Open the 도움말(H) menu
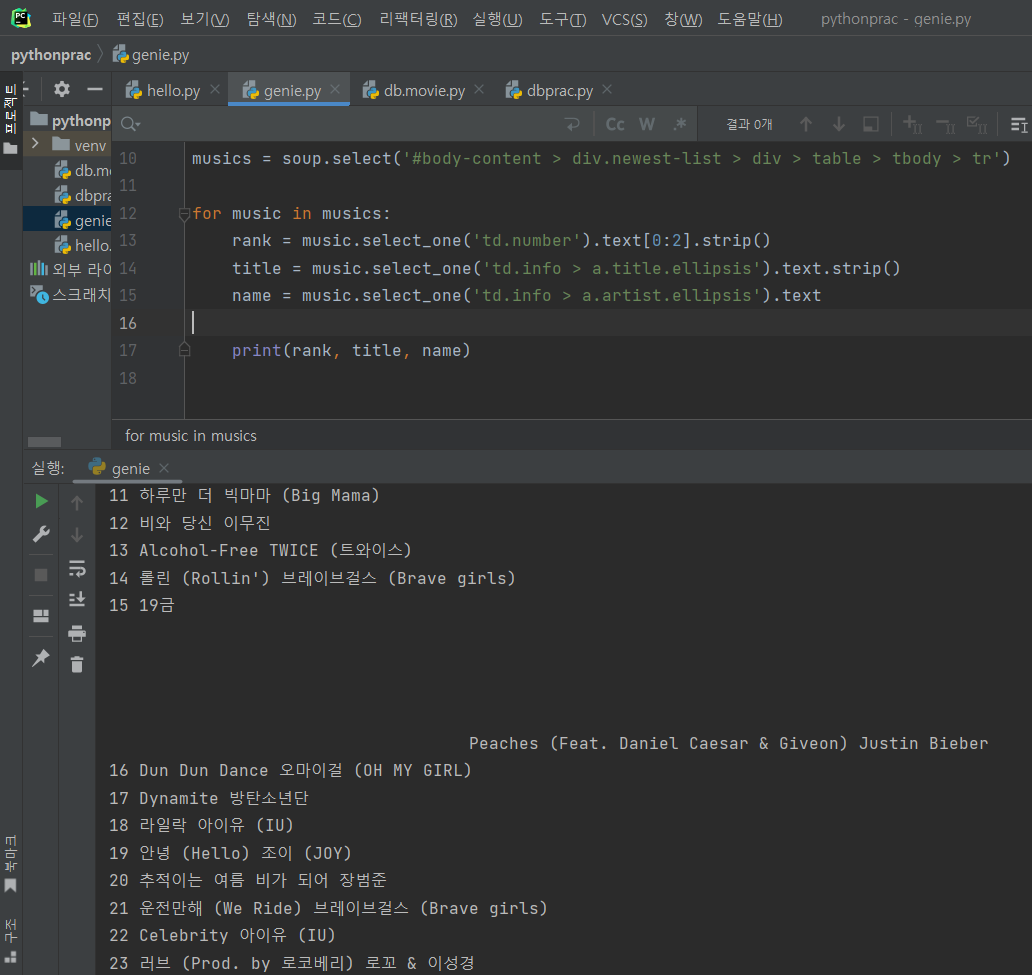1032x975 pixels. tap(750, 19)
